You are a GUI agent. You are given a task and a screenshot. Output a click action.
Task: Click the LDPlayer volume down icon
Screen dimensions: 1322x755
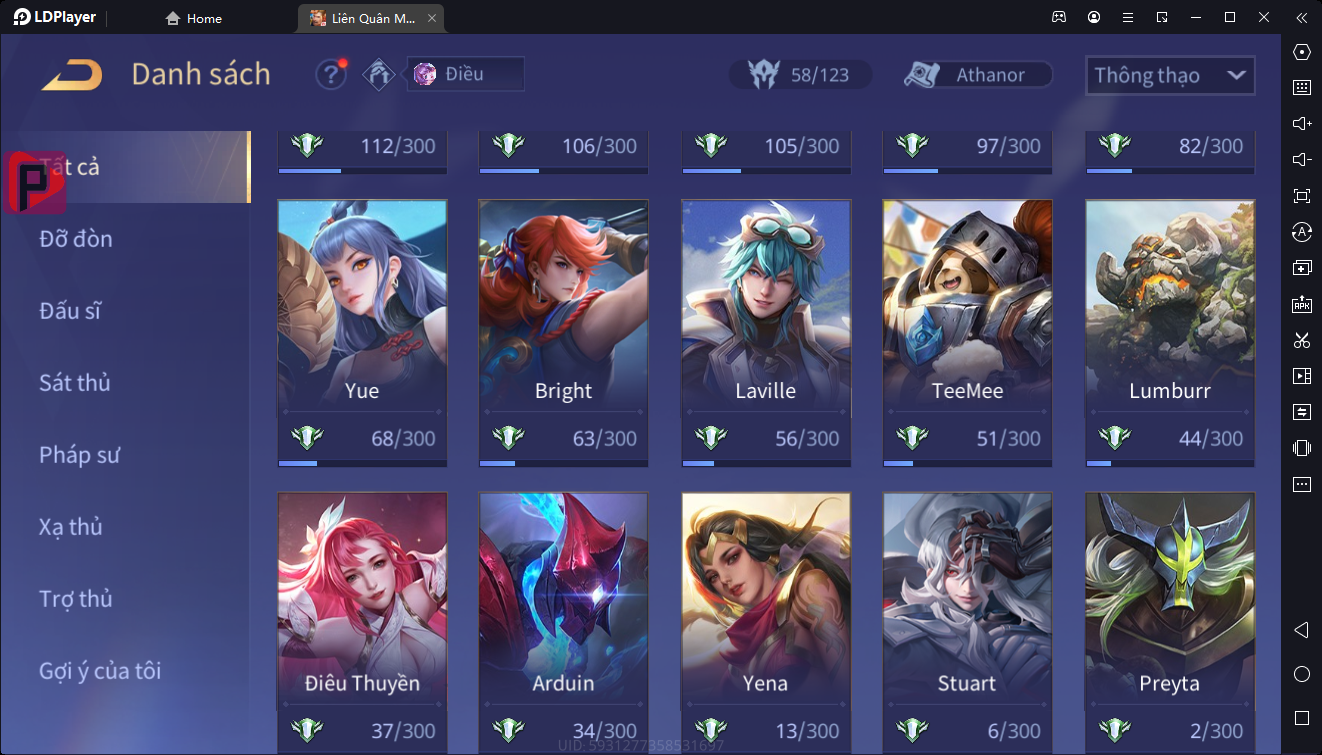(x=1301, y=159)
